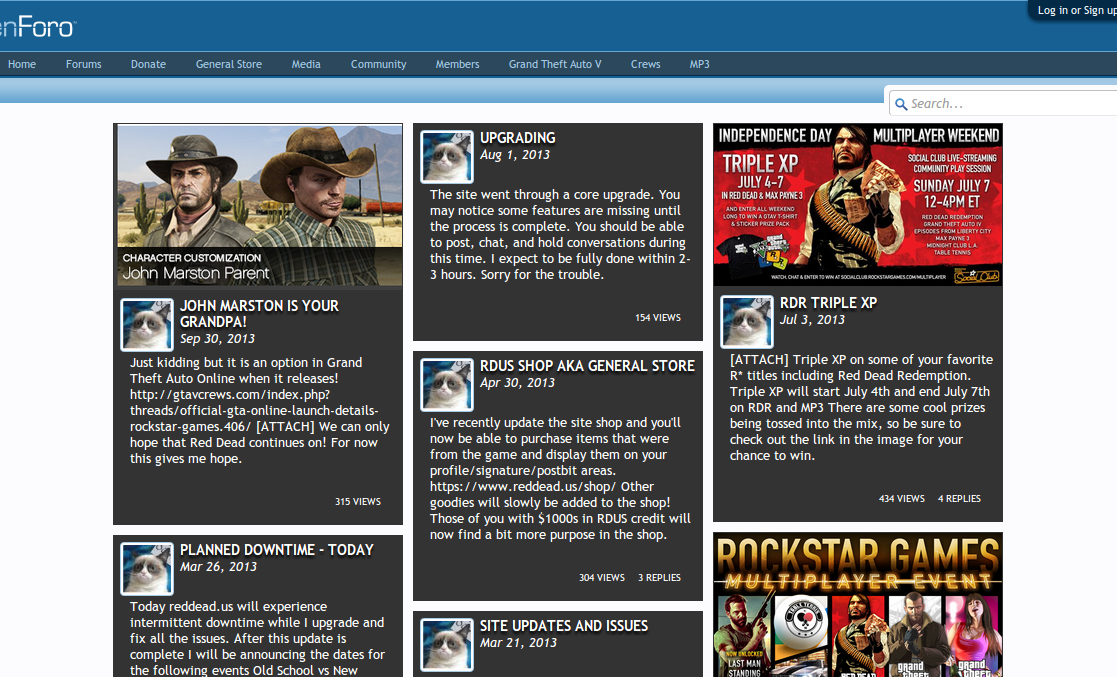Open the Home navigation tab

point(21,64)
